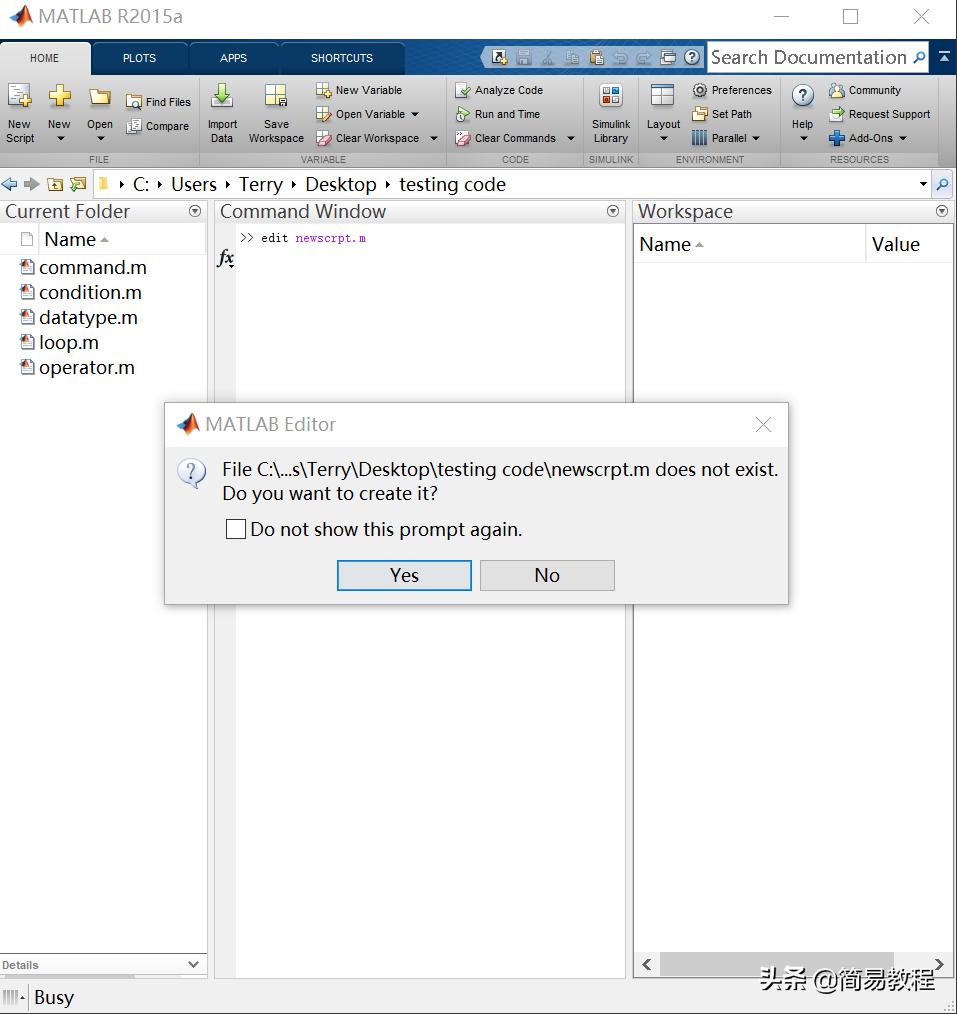Click No in the MATLAB Editor dialog
This screenshot has width=957, height=1014.
[x=547, y=575]
